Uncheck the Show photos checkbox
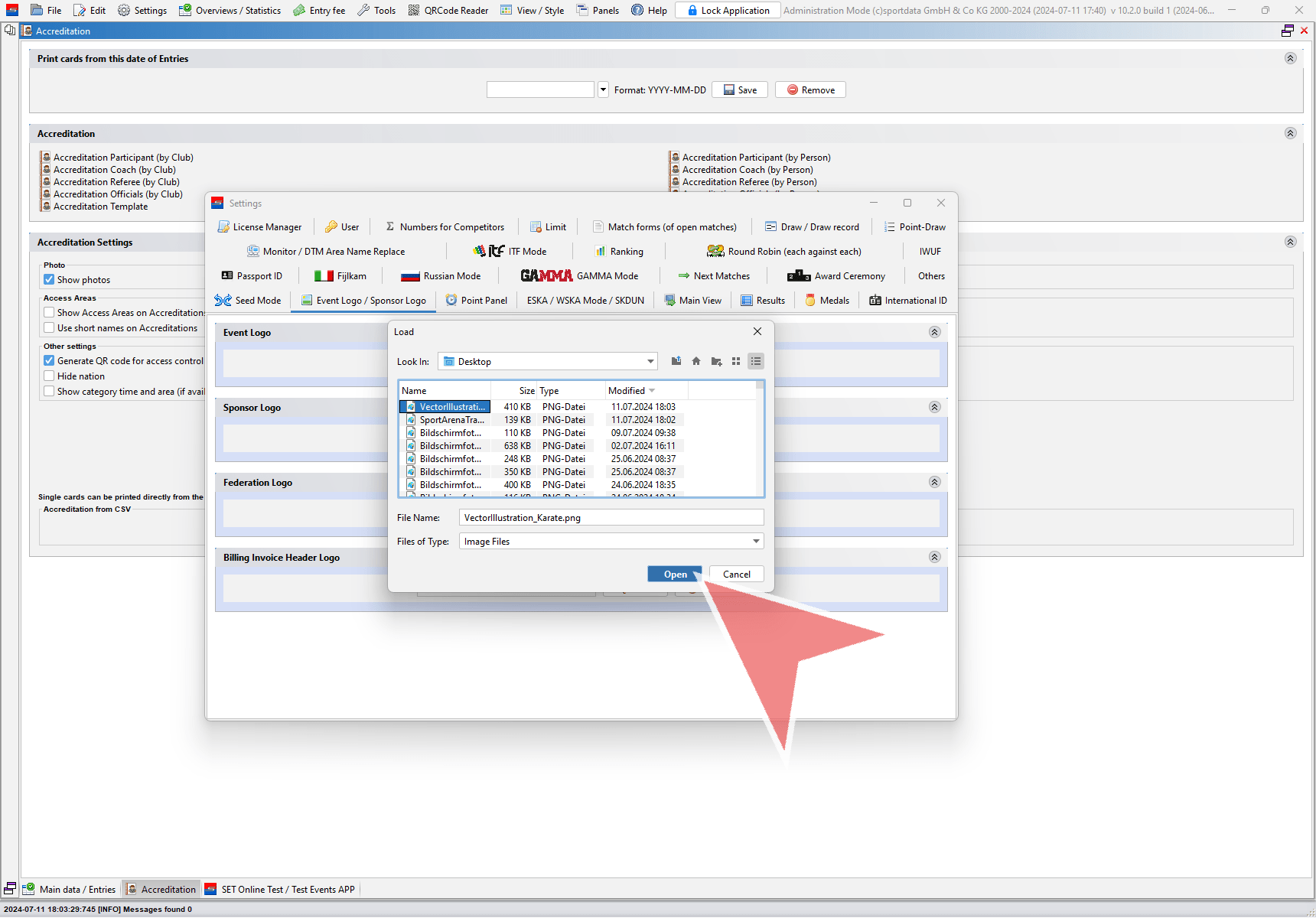 49,280
